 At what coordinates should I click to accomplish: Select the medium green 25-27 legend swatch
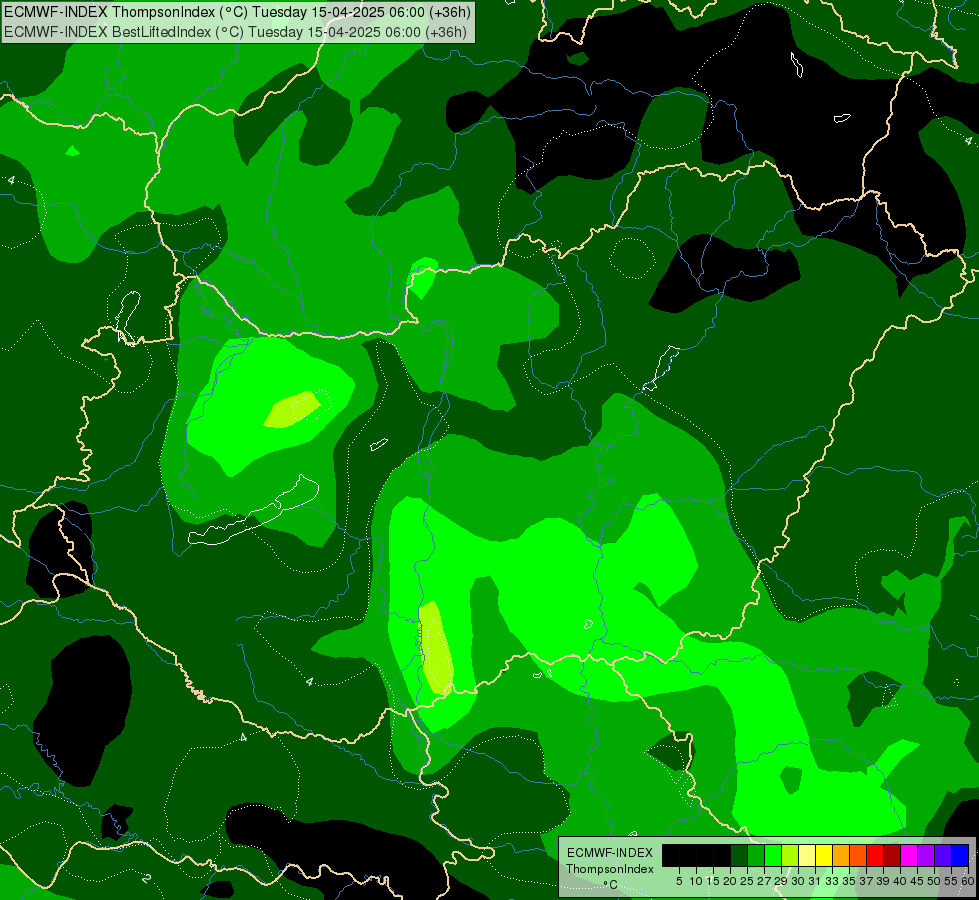point(756,855)
